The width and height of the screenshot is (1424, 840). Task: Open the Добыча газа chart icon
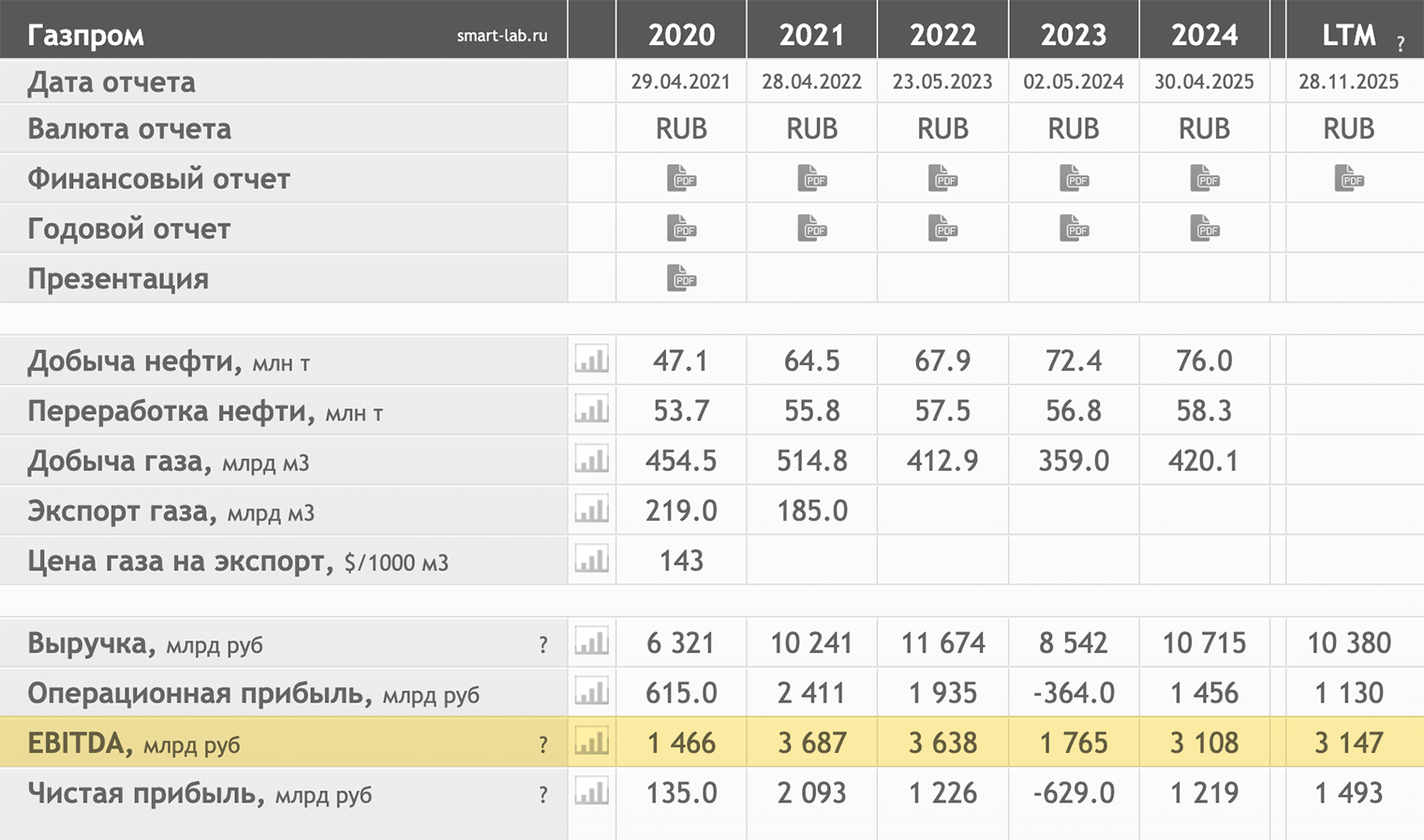(x=592, y=459)
